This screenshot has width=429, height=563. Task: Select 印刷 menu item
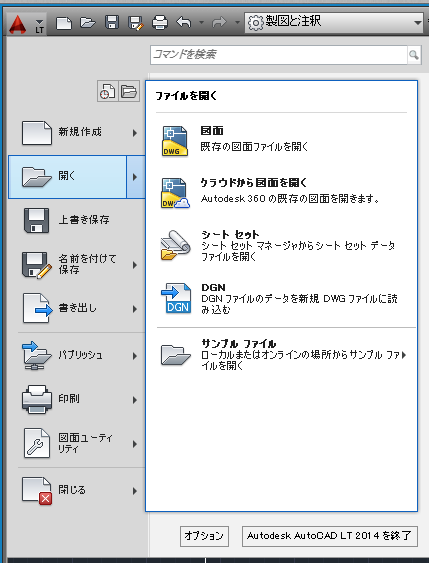click(76, 399)
